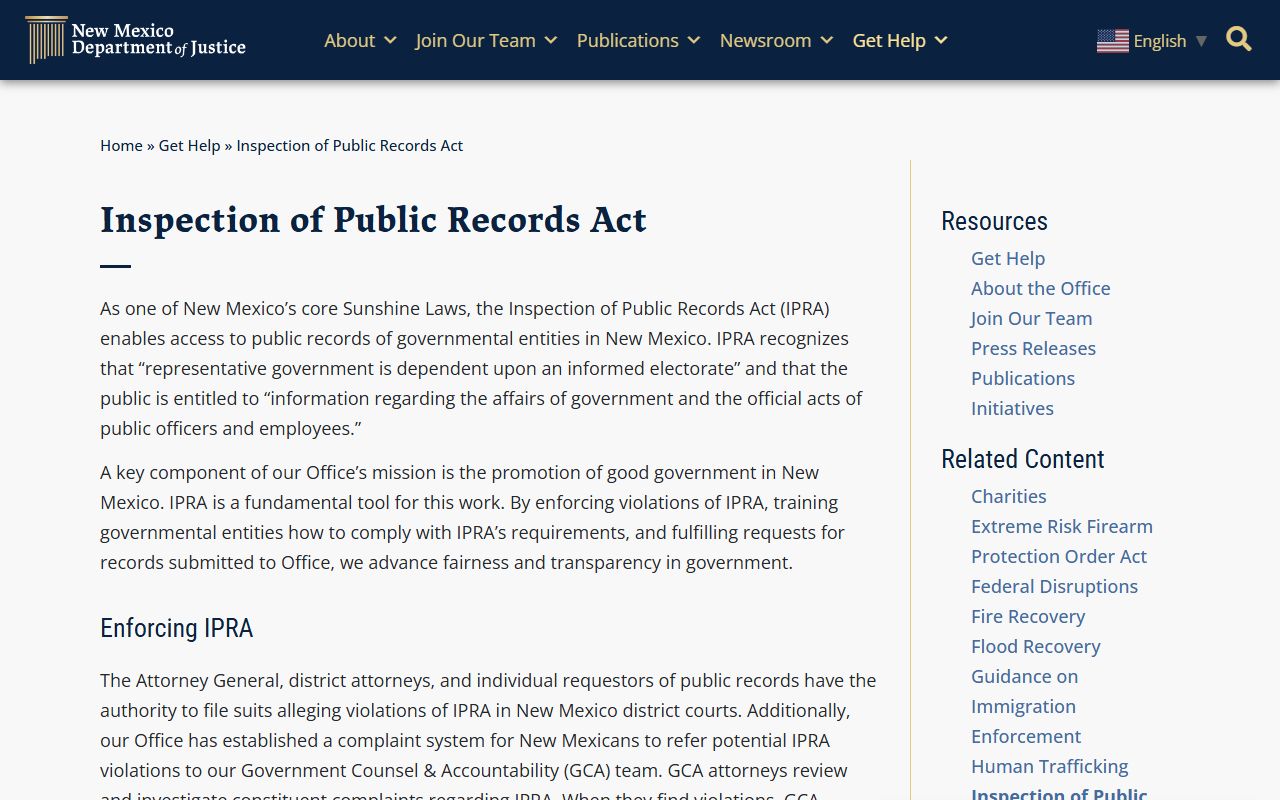Viewport: 1280px width, 800px height.
Task: Select English language label in header
Action: [x=1160, y=41]
